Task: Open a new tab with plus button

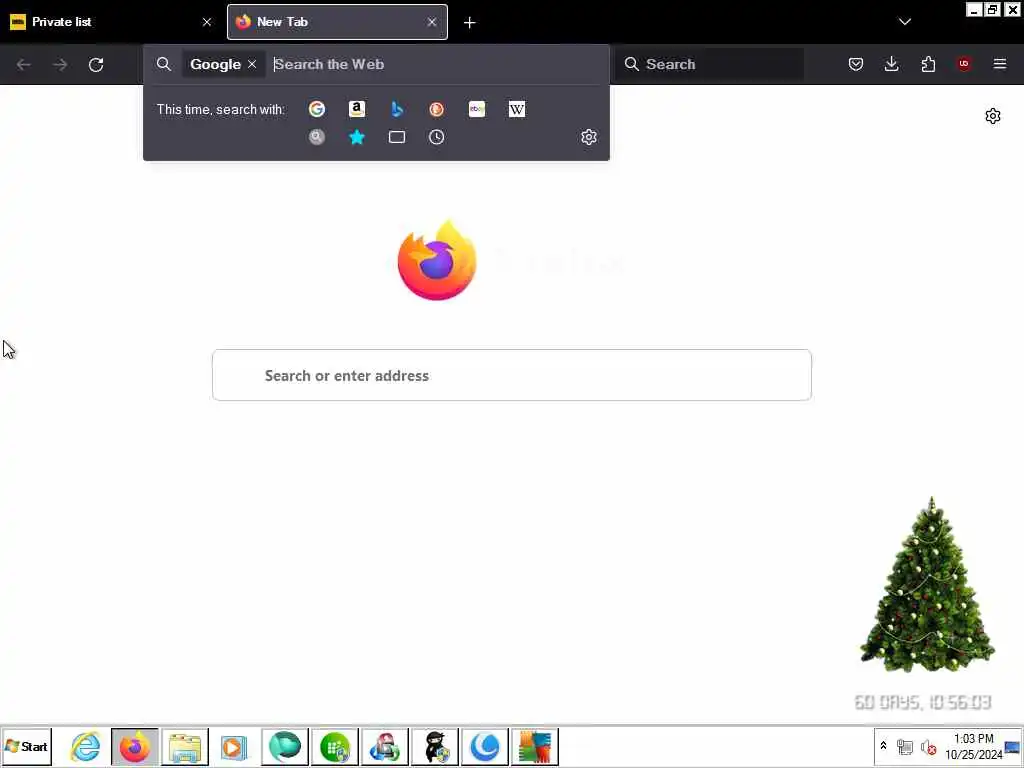Action: [x=470, y=23]
